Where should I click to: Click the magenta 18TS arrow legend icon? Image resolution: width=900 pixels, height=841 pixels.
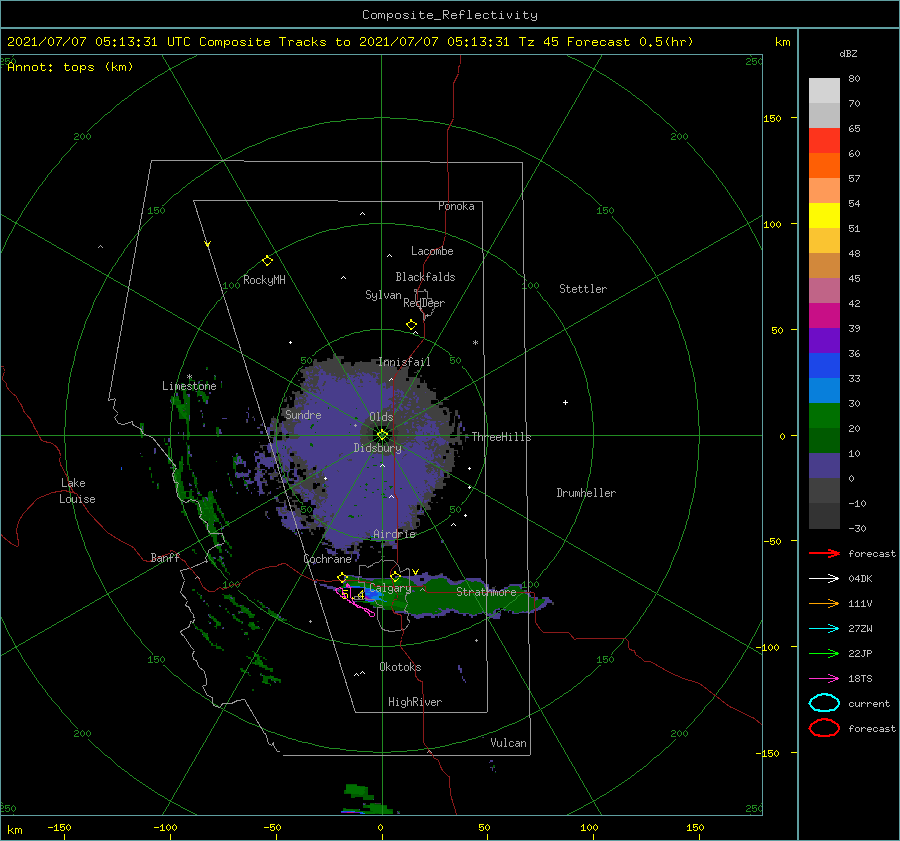824,679
